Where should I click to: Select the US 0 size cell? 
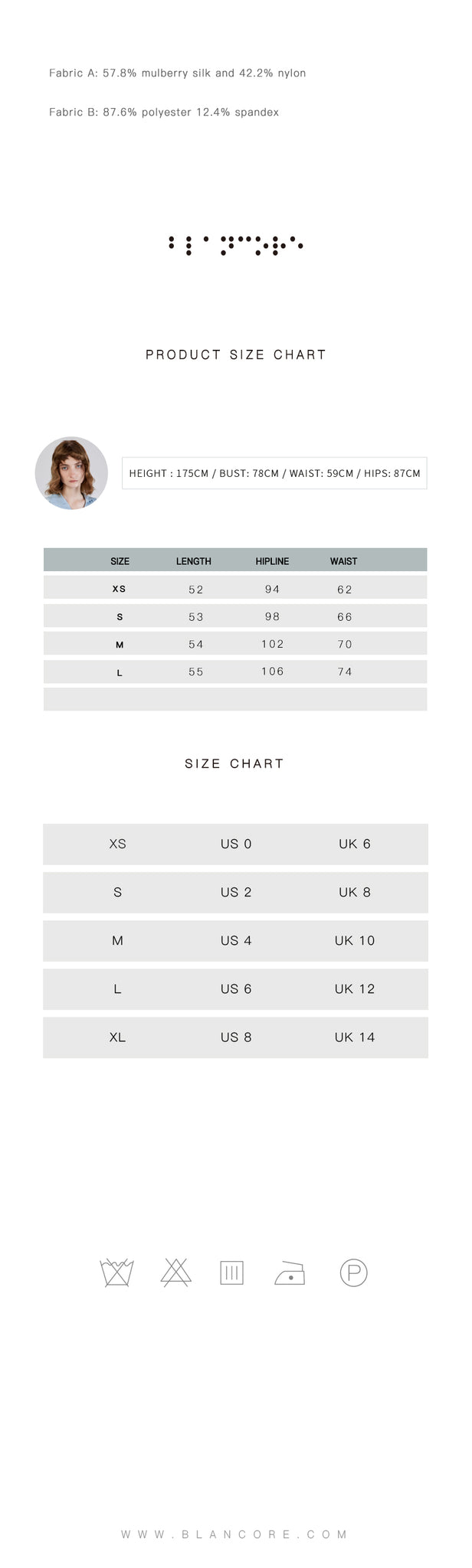click(236, 844)
